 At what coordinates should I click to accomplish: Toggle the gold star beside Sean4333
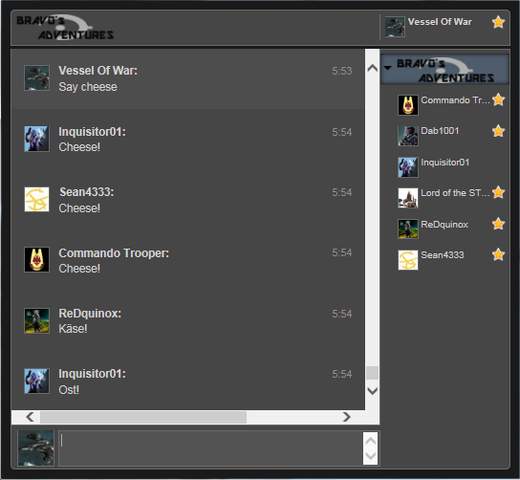[x=498, y=255]
